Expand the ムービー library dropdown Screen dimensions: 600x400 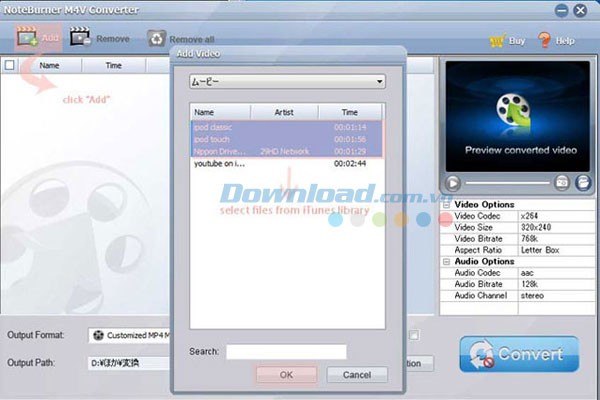point(380,81)
